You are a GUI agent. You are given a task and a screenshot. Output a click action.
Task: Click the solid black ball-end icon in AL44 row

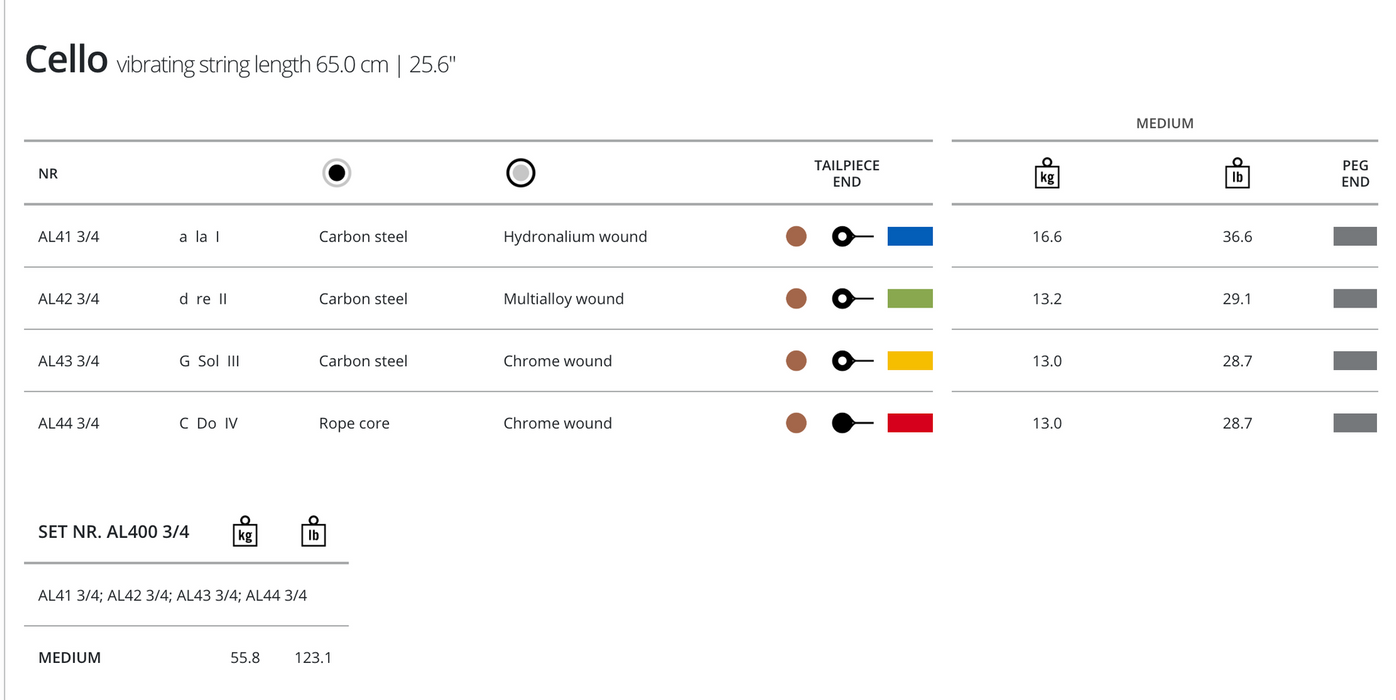[x=851, y=423]
